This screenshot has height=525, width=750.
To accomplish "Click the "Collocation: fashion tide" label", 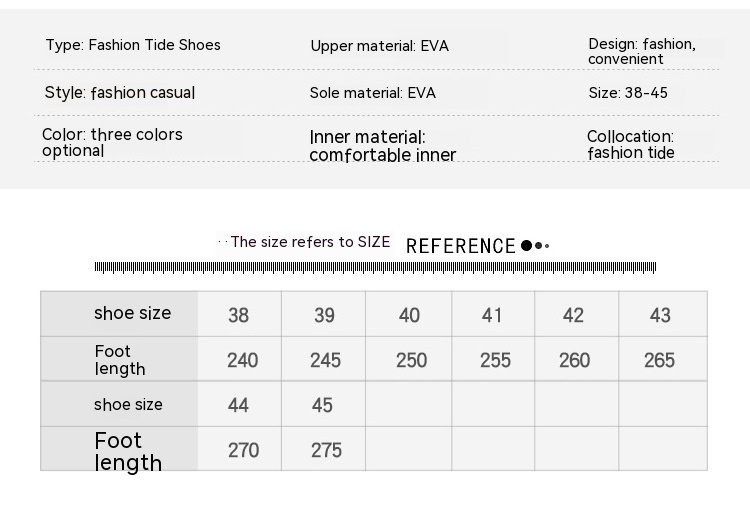I will point(631,144).
